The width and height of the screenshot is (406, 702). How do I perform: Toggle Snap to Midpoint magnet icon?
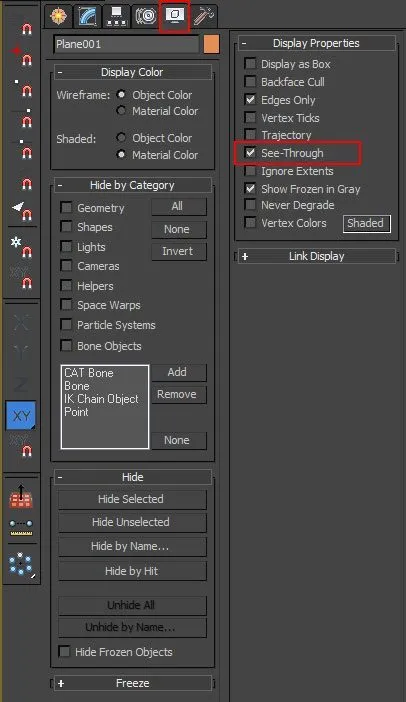pos(23,149)
